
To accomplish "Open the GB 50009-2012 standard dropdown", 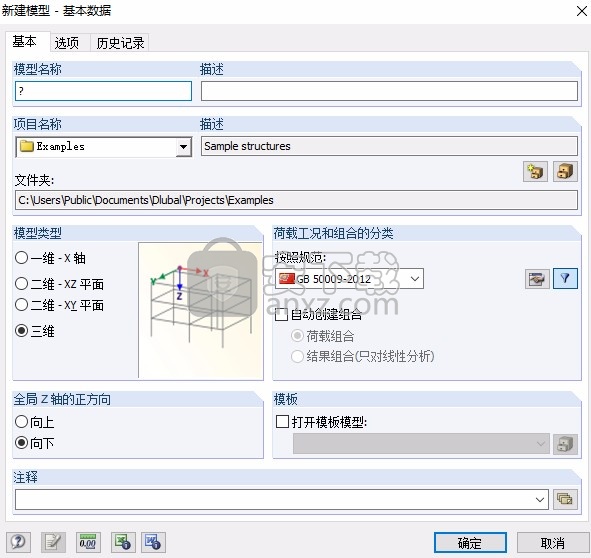I will coord(349,279).
